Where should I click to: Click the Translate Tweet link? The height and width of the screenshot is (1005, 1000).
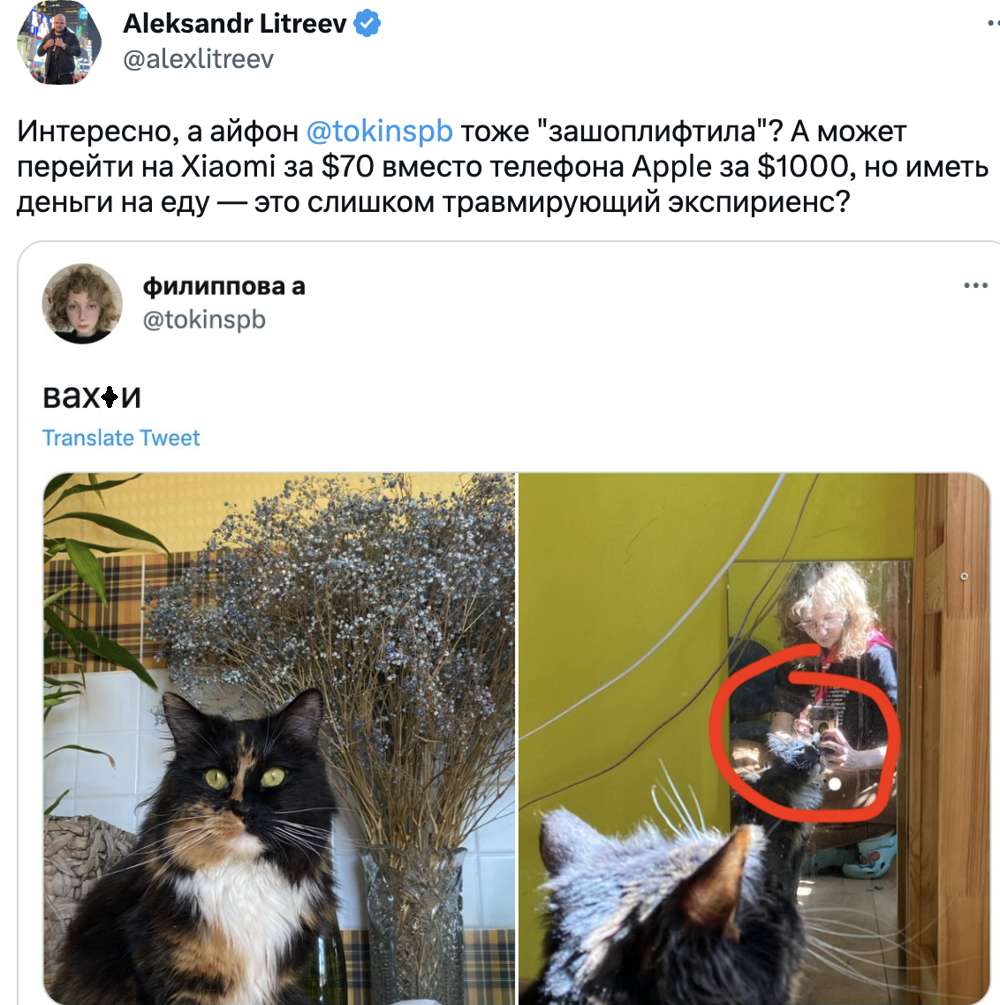pyautogui.click(x=121, y=438)
